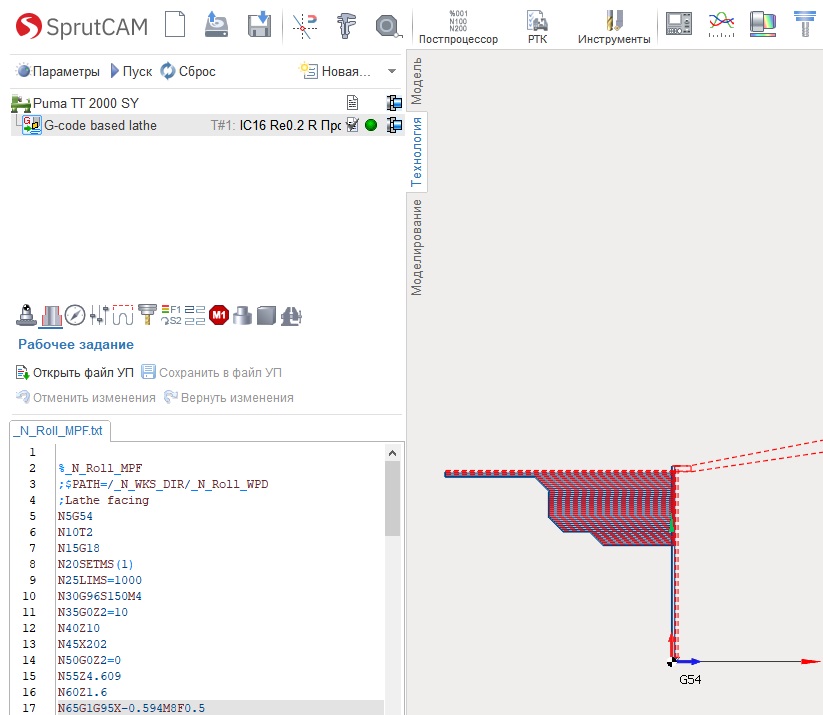Toggle green status dot of G-code operation

tap(371, 125)
